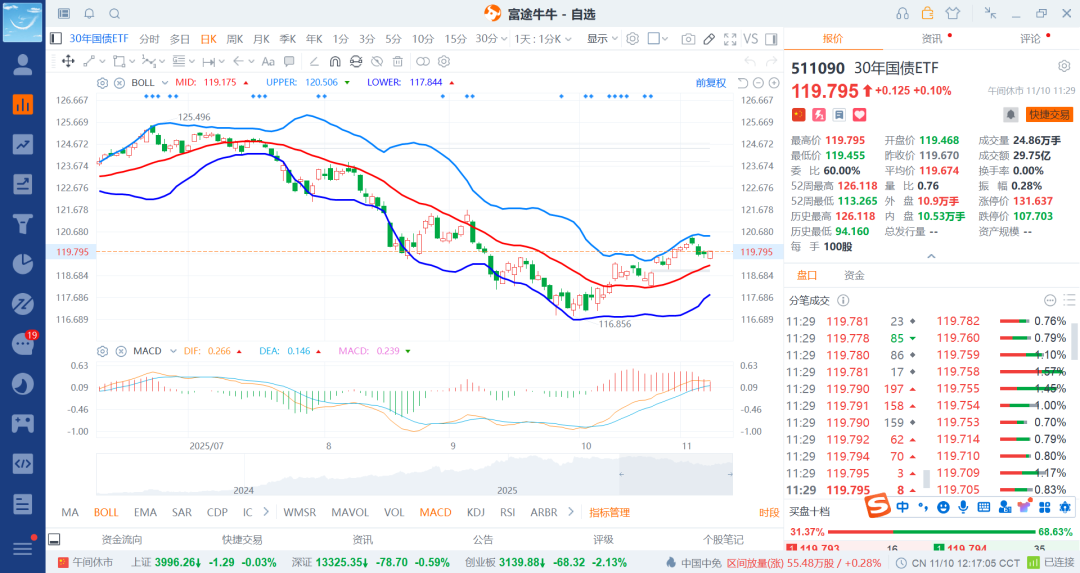Toggle the 前复权 price adjustment option
This screenshot has width=1080, height=573.
coord(711,82)
